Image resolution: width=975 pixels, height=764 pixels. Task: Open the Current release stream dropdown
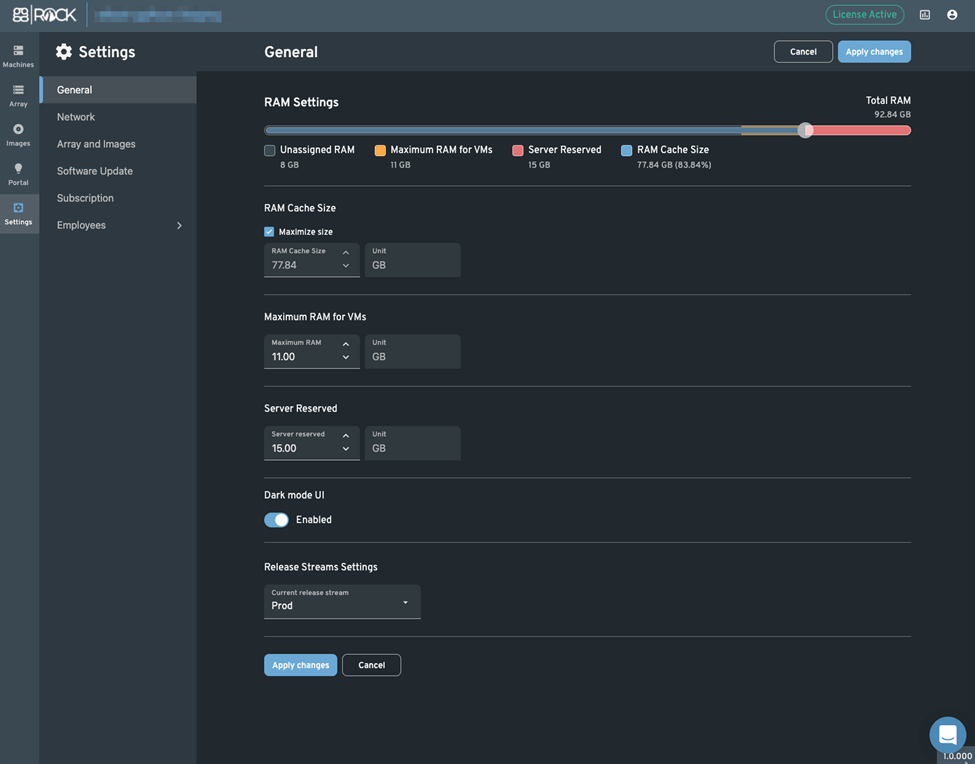(x=342, y=602)
